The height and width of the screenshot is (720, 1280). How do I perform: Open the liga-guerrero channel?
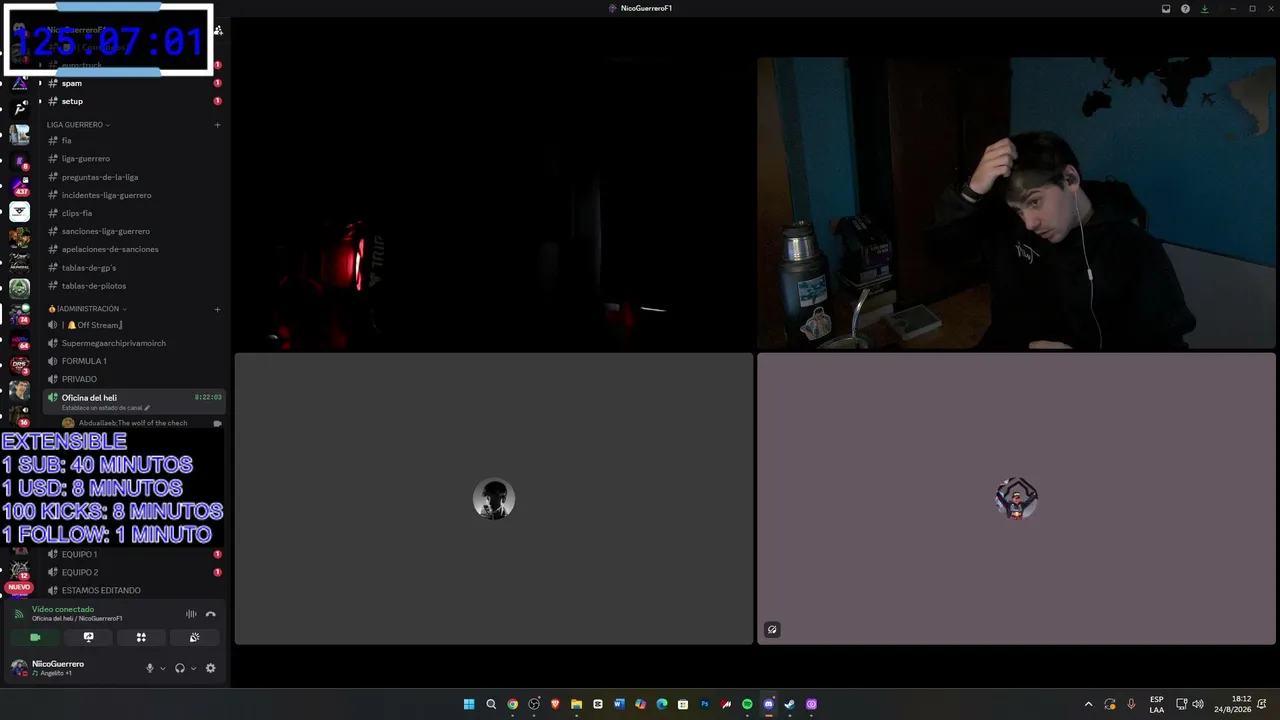click(x=132, y=158)
